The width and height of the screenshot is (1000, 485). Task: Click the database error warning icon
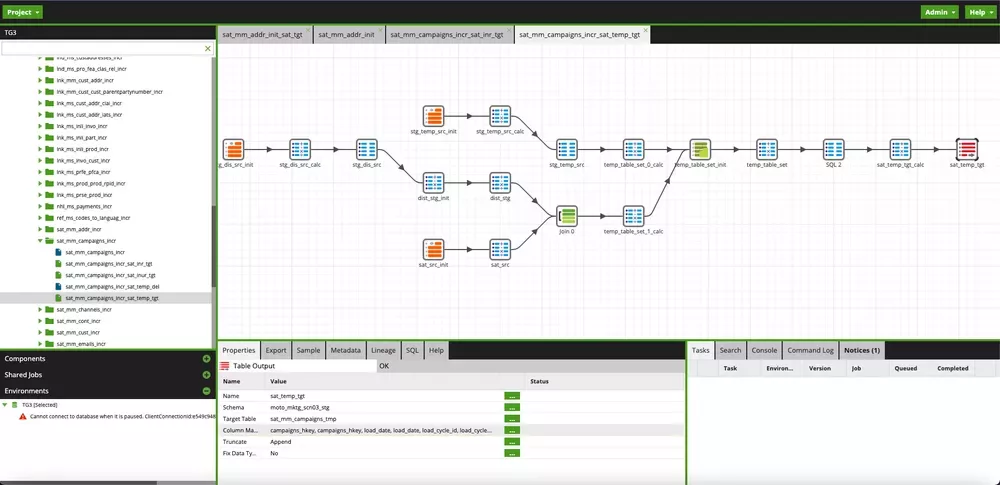23,416
